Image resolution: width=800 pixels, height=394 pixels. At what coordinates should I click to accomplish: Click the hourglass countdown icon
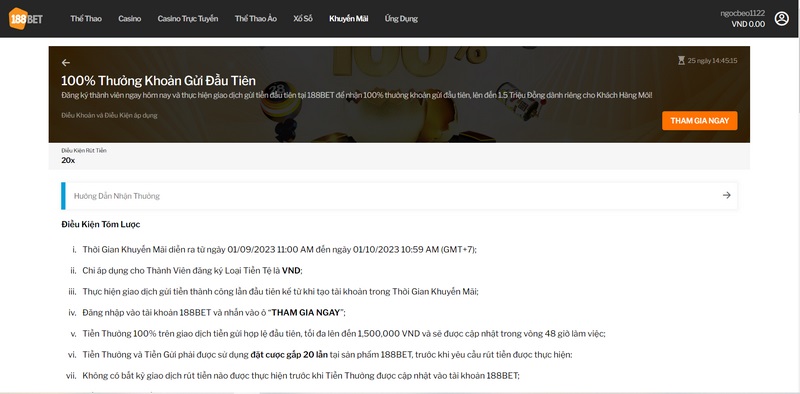[681, 61]
